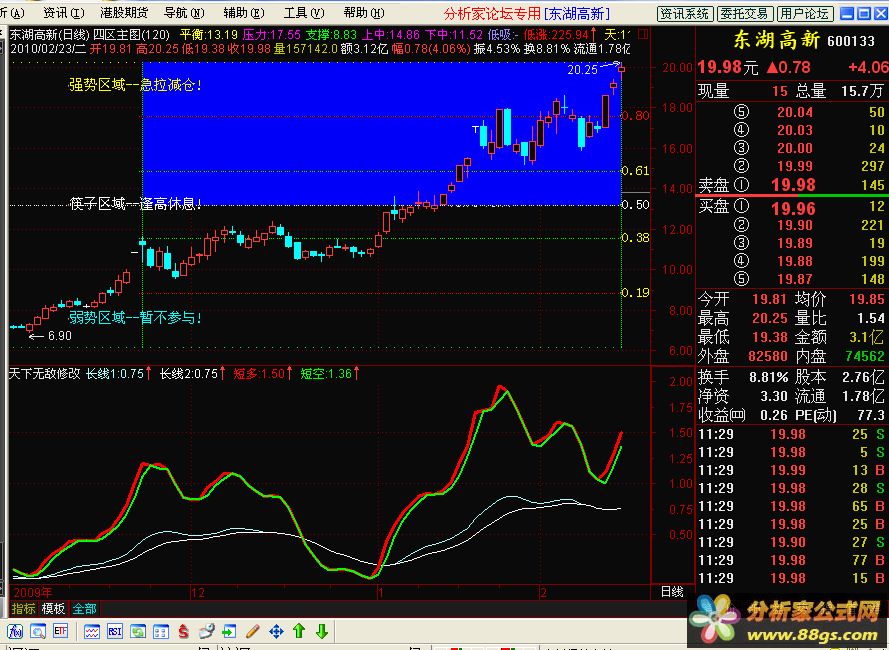Click the green up arrow icon
The height and width of the screenshot is (650, 889).
point(299,631)
